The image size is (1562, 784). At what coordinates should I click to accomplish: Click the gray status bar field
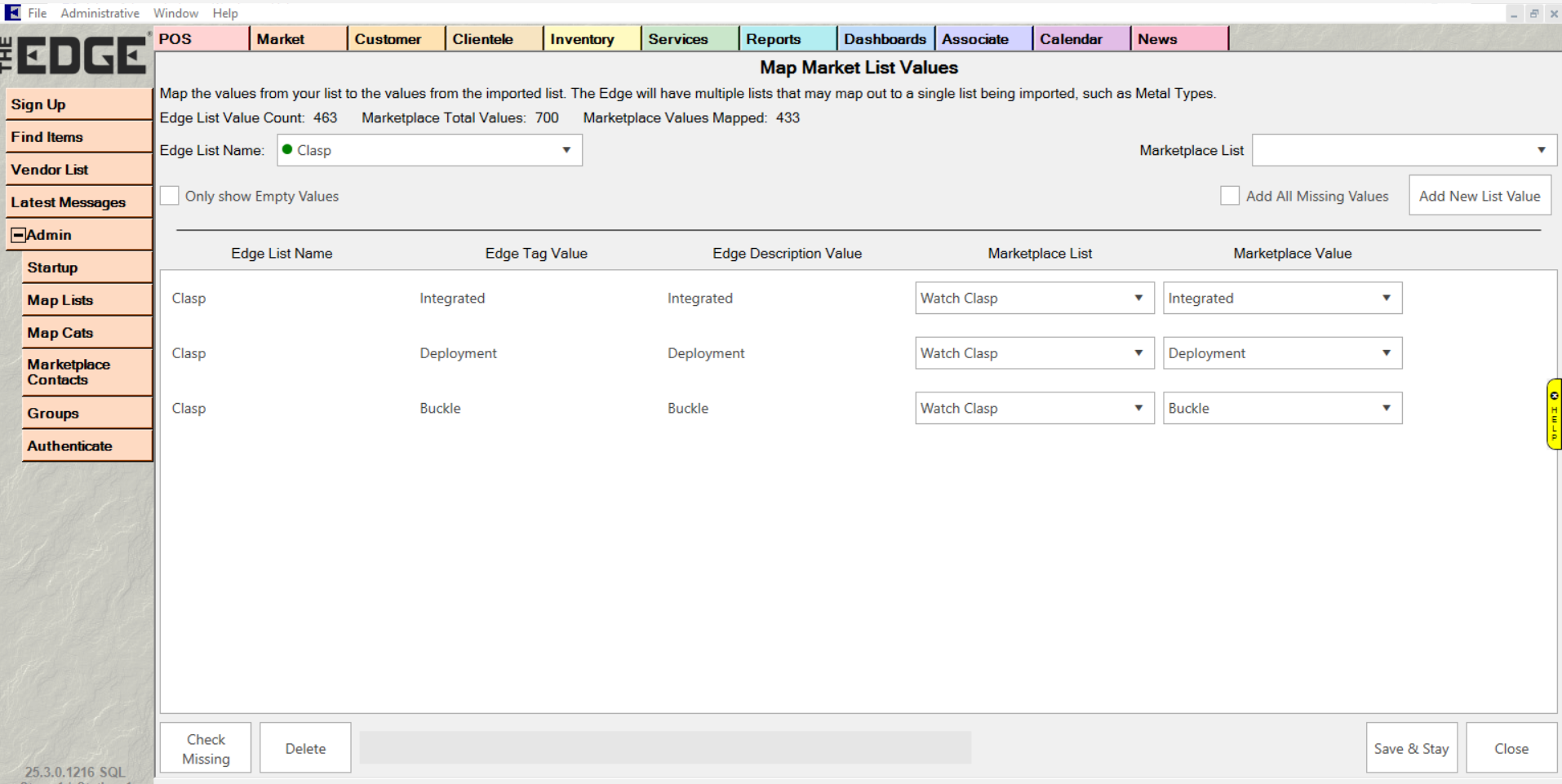[665, 747]
